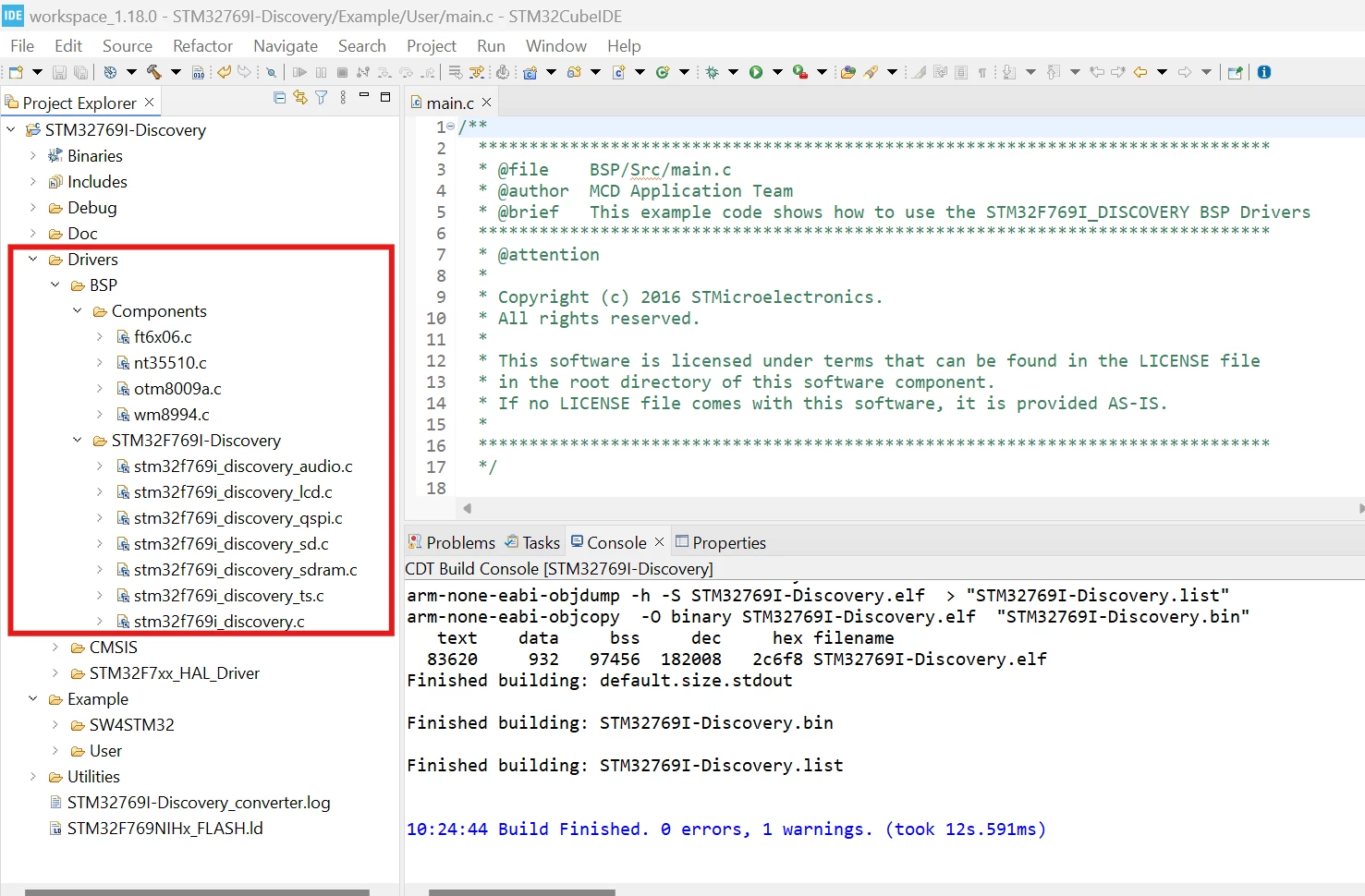The image size is (1365, 896).
Task: Click the Debug bug icon
Action: (712, 72)
